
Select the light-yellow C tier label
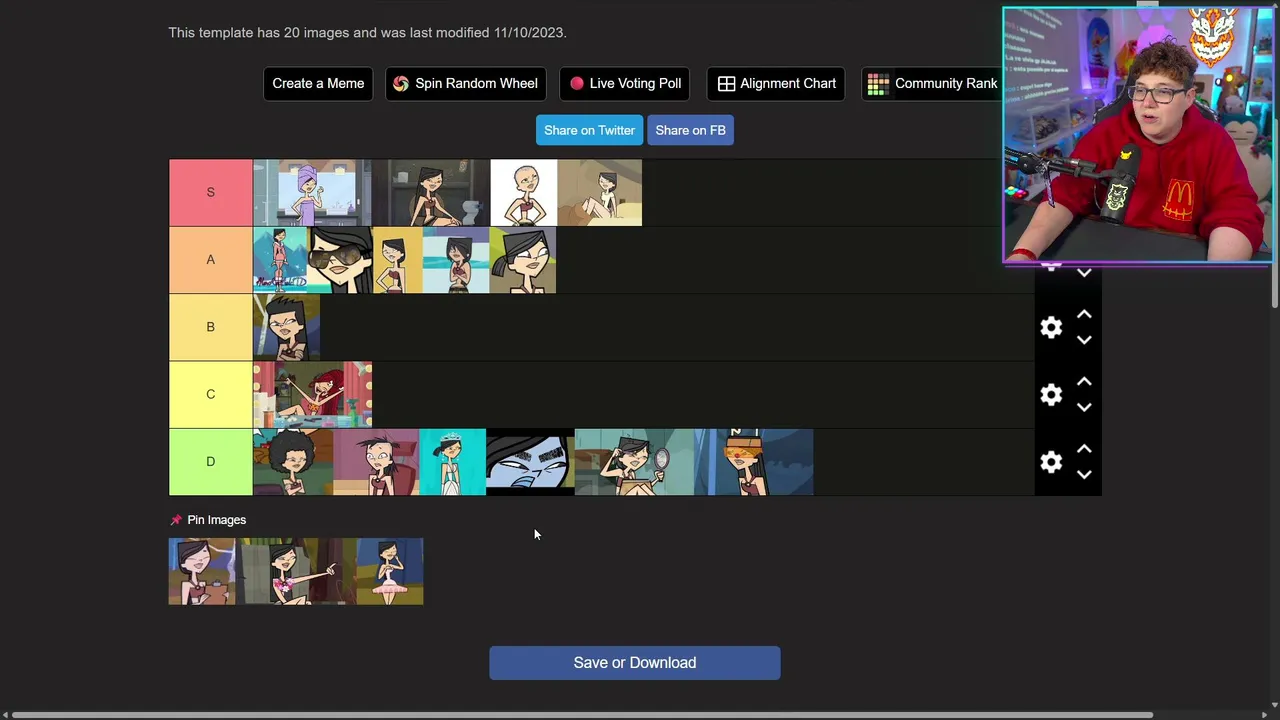(210, 394)
